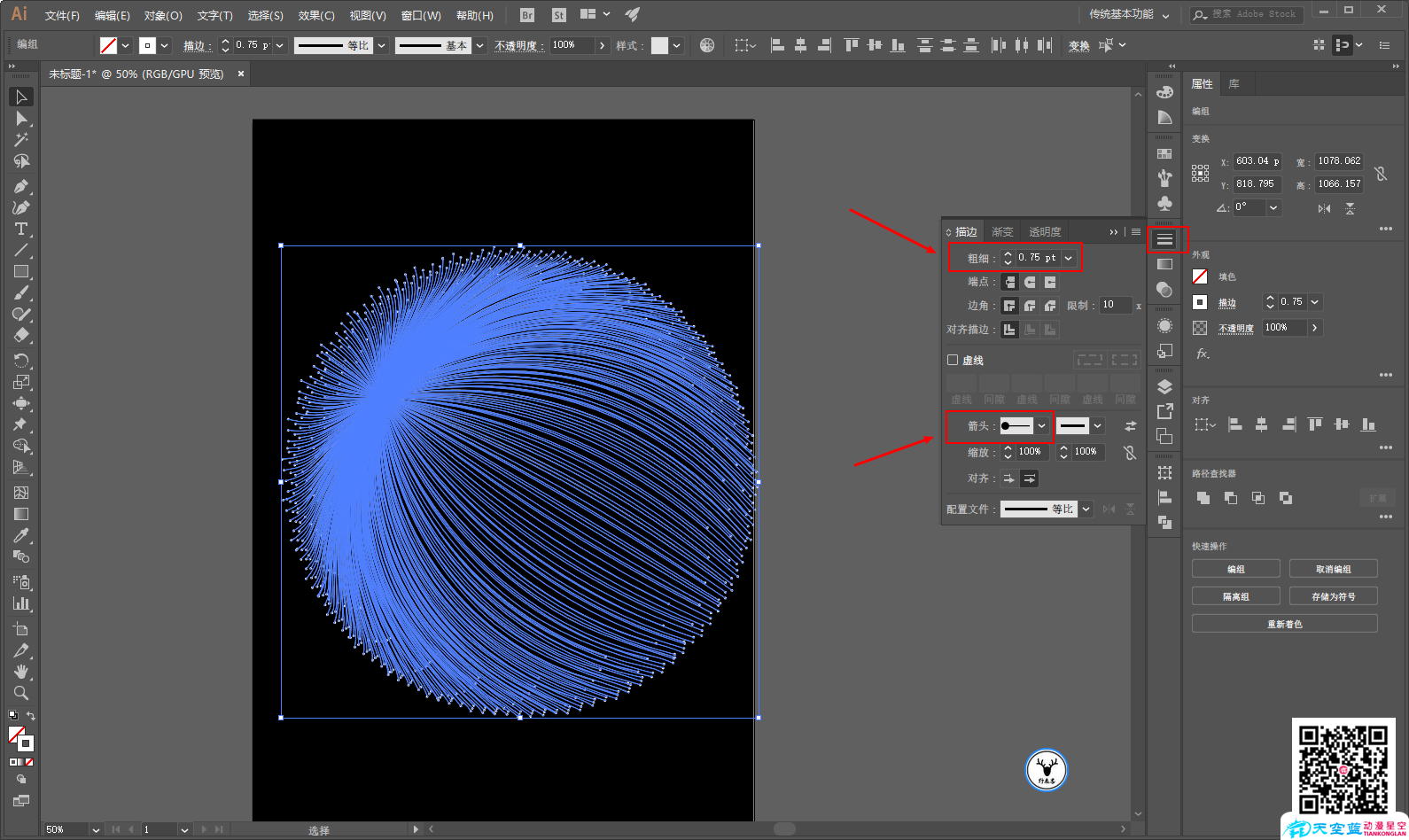The width and height of the screenshot is (1409, 840).
Task: Open the 文件(F) menu
Action: pos(62,15)
